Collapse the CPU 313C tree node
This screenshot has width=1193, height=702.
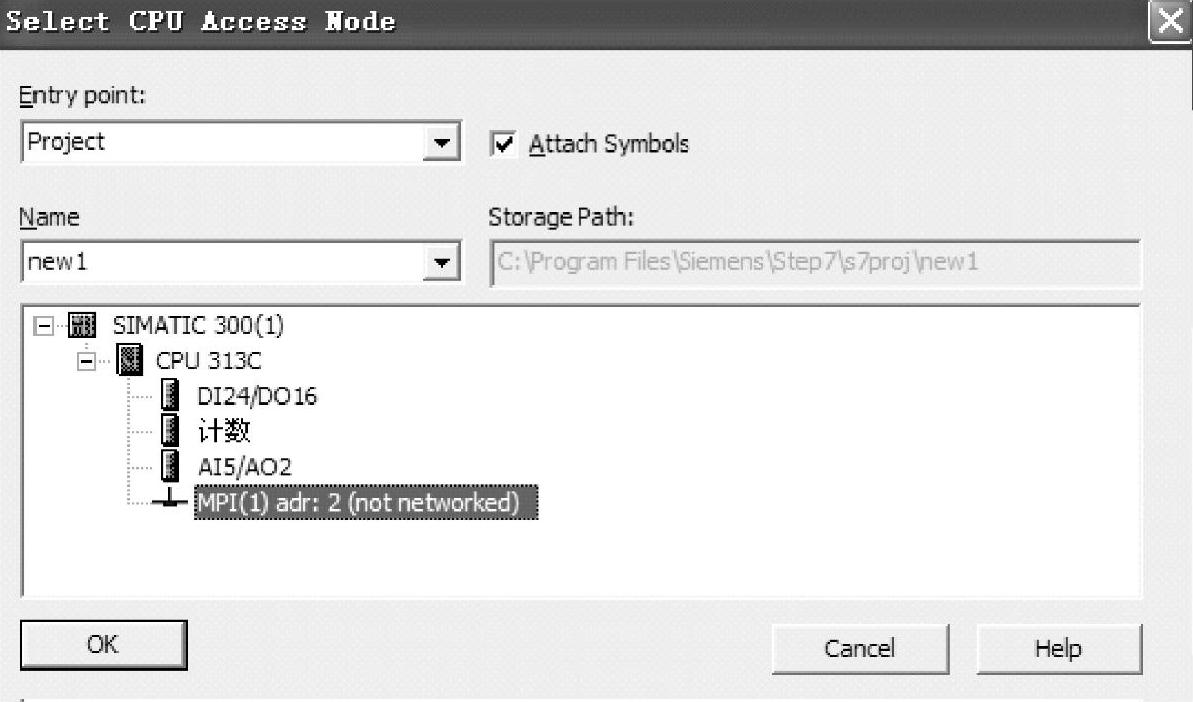tap(89, 361)
